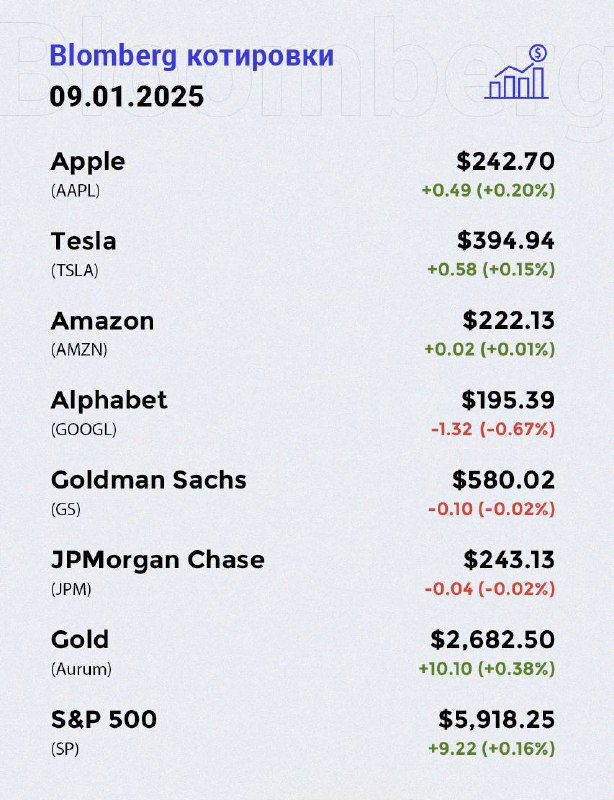The width and height of the screenshot is (614, 800).
Task: Open the Tesla stock row
Action: coord(303,255)
